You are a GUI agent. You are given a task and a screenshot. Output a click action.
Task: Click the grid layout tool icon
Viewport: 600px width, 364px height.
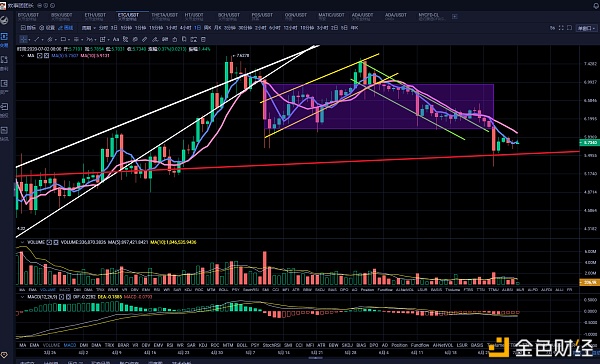click(103, 39)
